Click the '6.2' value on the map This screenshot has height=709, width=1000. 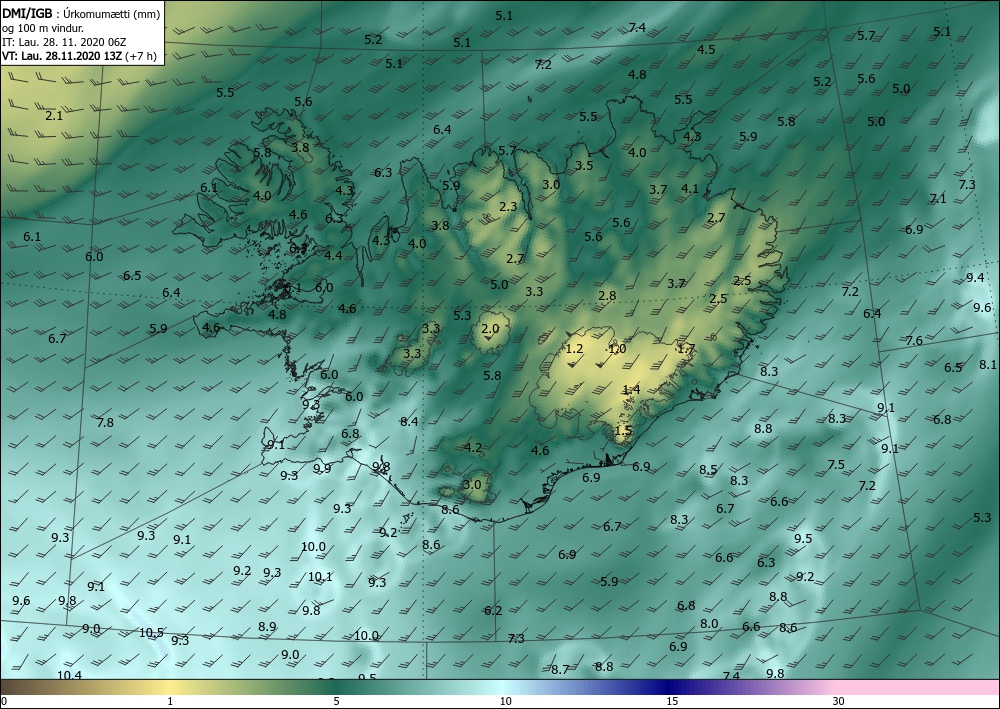493,611
